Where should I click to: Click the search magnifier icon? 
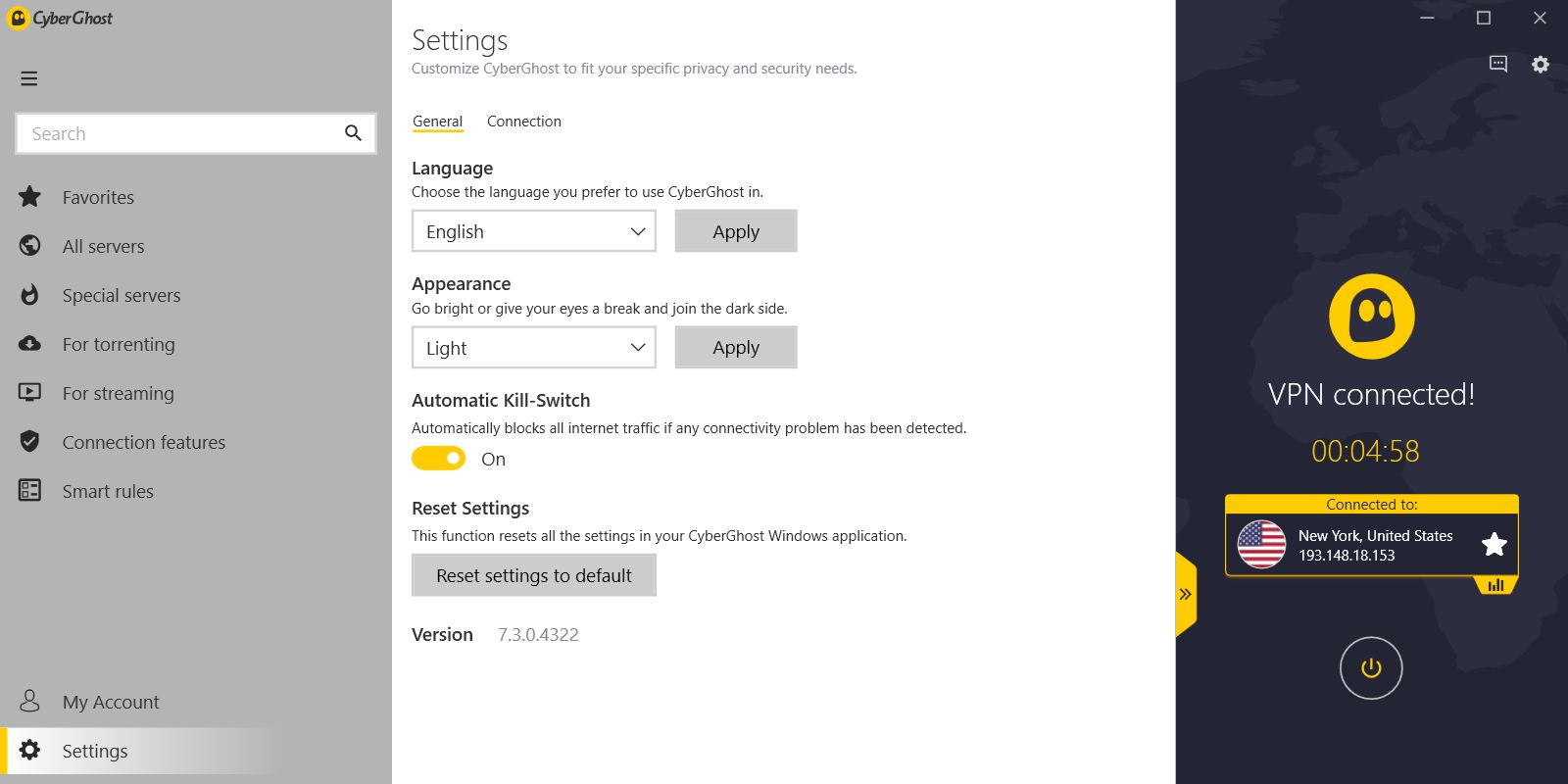pos(353,133)
